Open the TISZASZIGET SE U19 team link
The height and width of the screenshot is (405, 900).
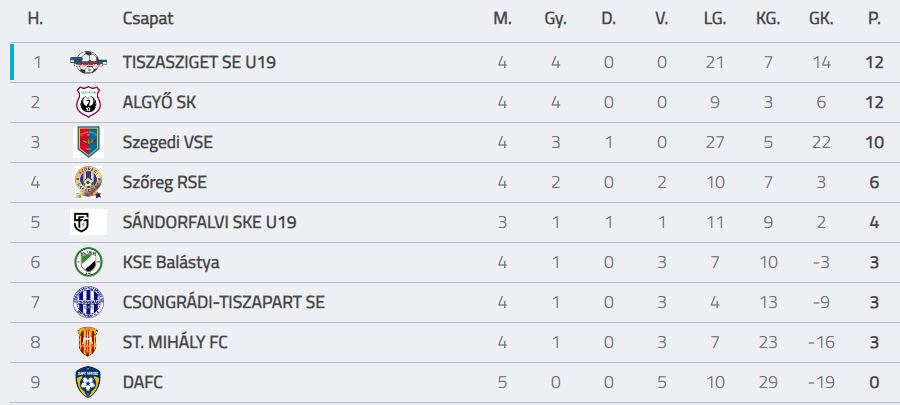click(199, 62)
